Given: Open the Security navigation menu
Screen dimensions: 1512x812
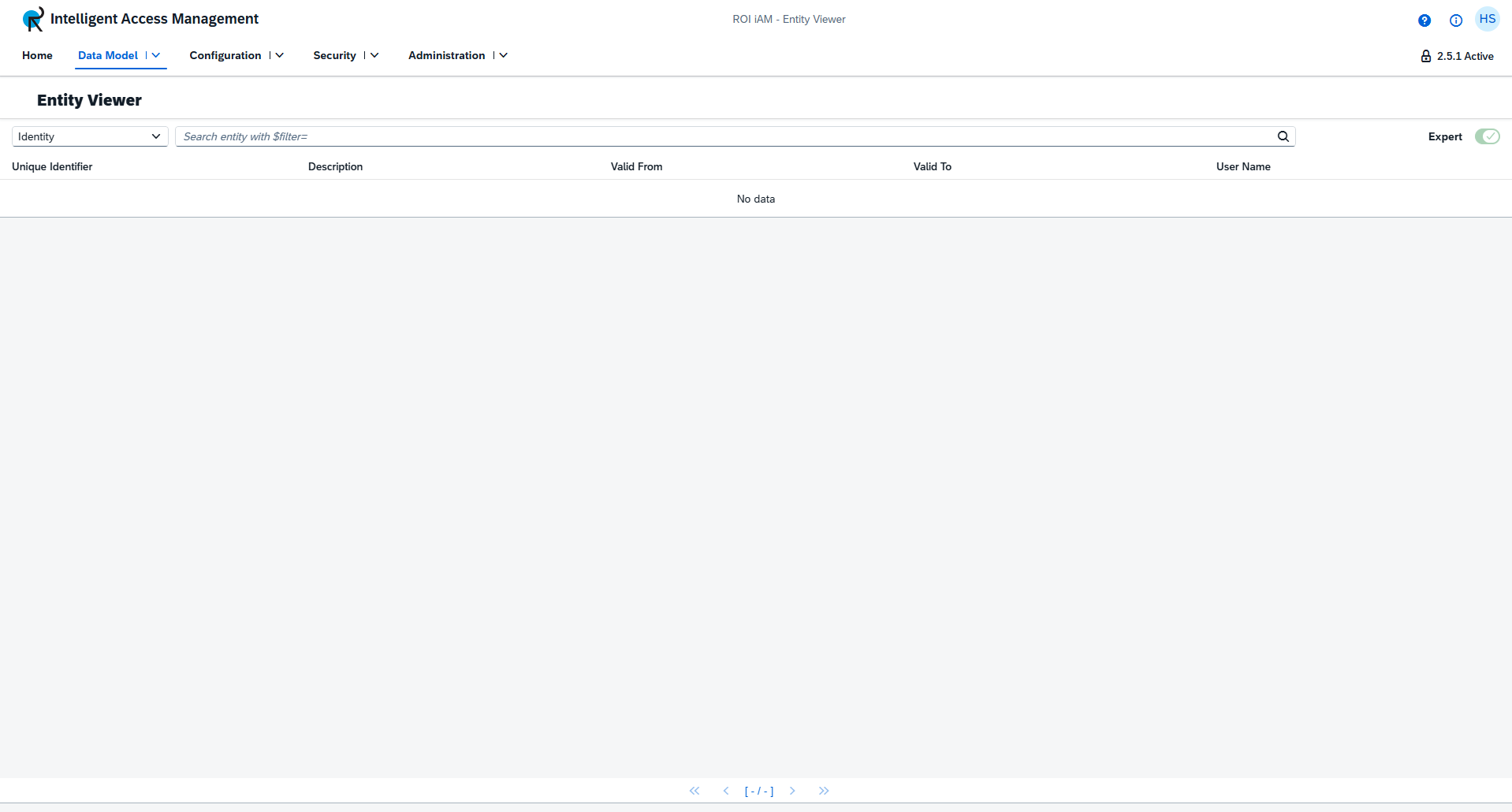Looking at the screenshot, I should coord(334,55).
